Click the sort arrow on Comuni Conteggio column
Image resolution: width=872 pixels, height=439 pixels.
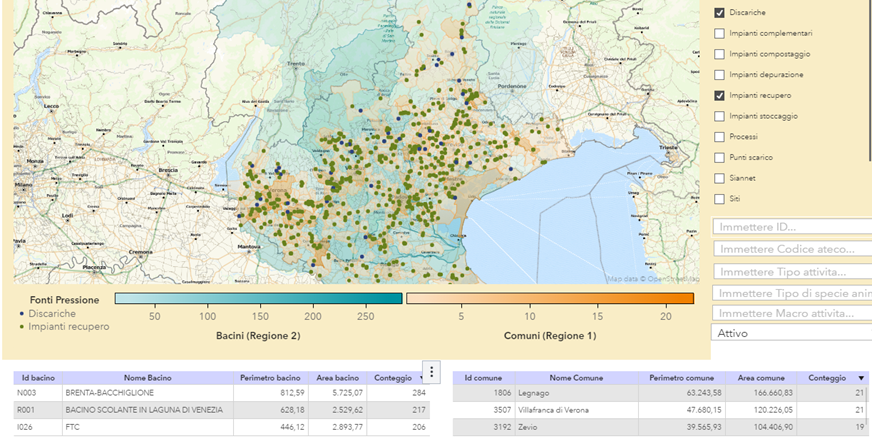pyautogui.click(x=862, y=378)
